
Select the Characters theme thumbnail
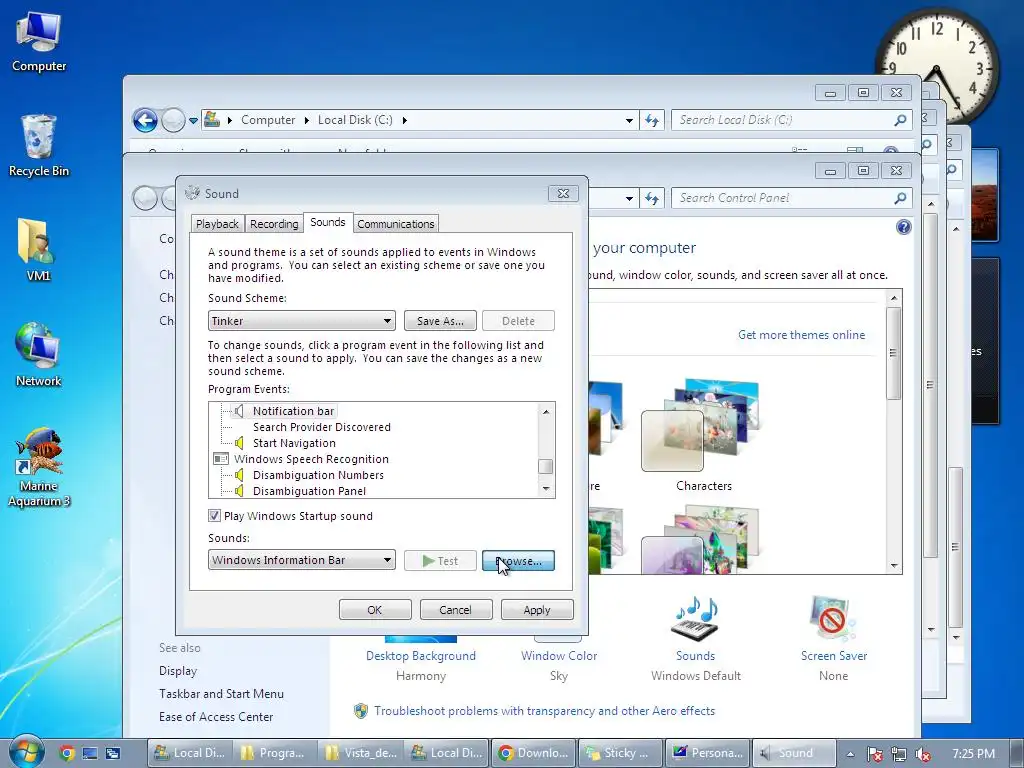[x=703, y=426]
